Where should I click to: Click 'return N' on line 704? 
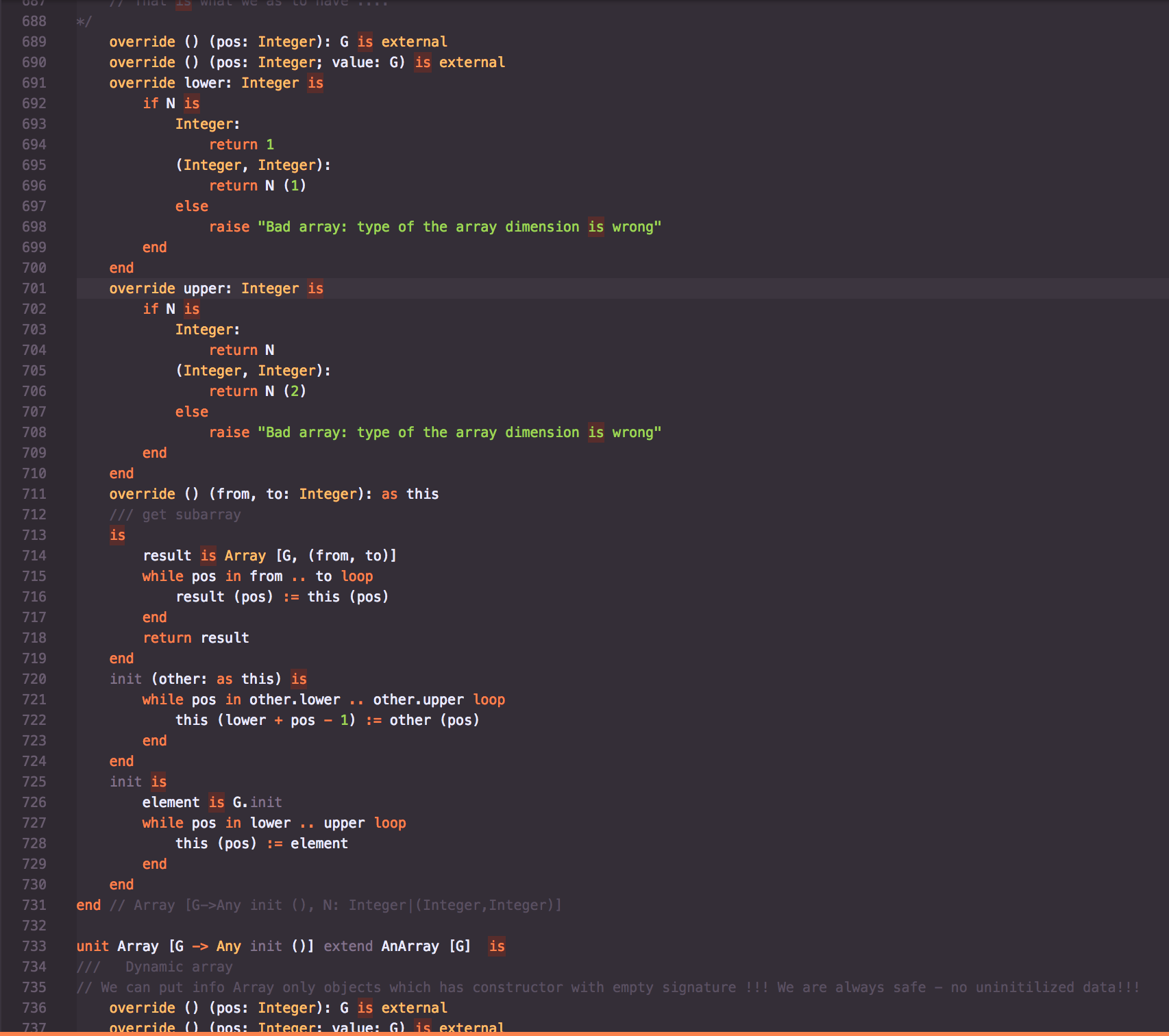241,350
